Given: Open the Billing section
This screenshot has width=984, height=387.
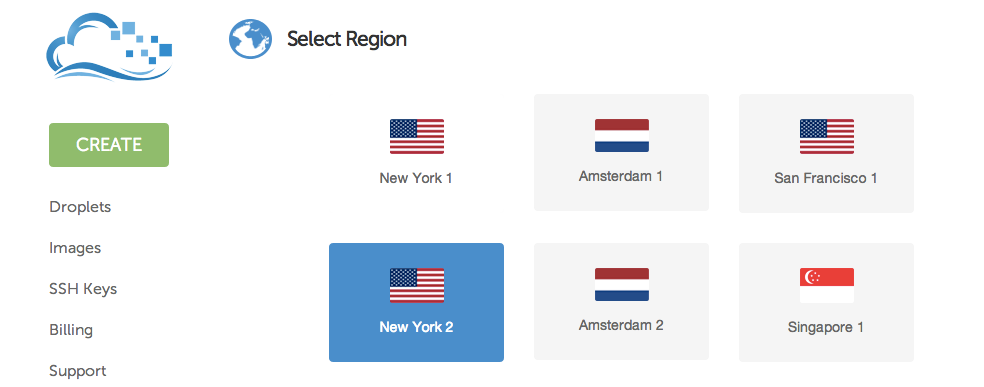Looking at the screenshot, I should (71, 330).
